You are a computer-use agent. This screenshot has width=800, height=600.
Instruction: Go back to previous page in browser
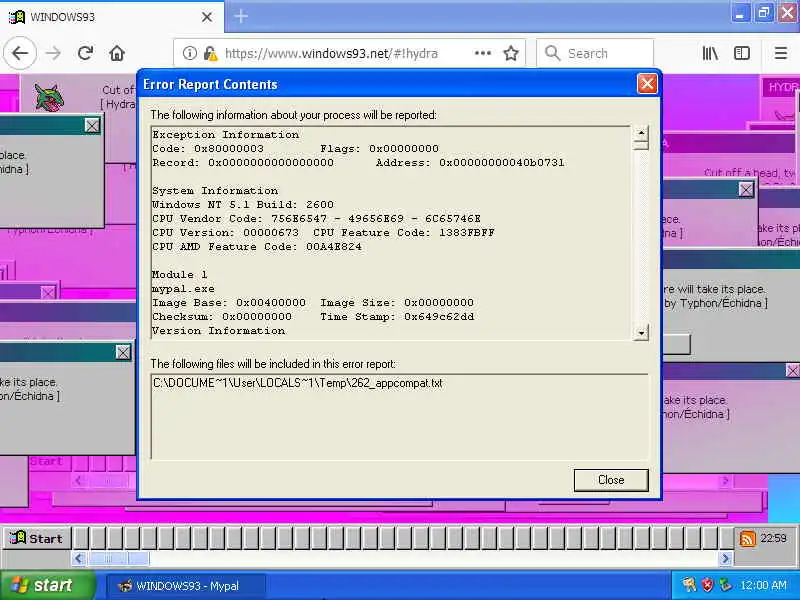click(20, 53)
